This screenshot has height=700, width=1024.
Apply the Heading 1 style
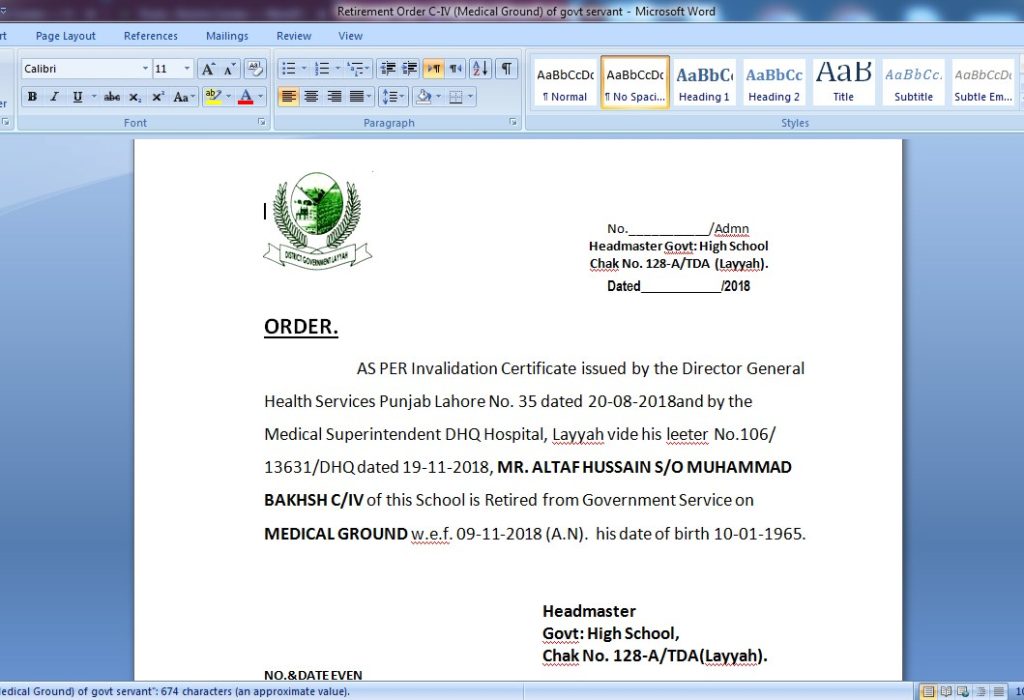click(x=704, y=82)
